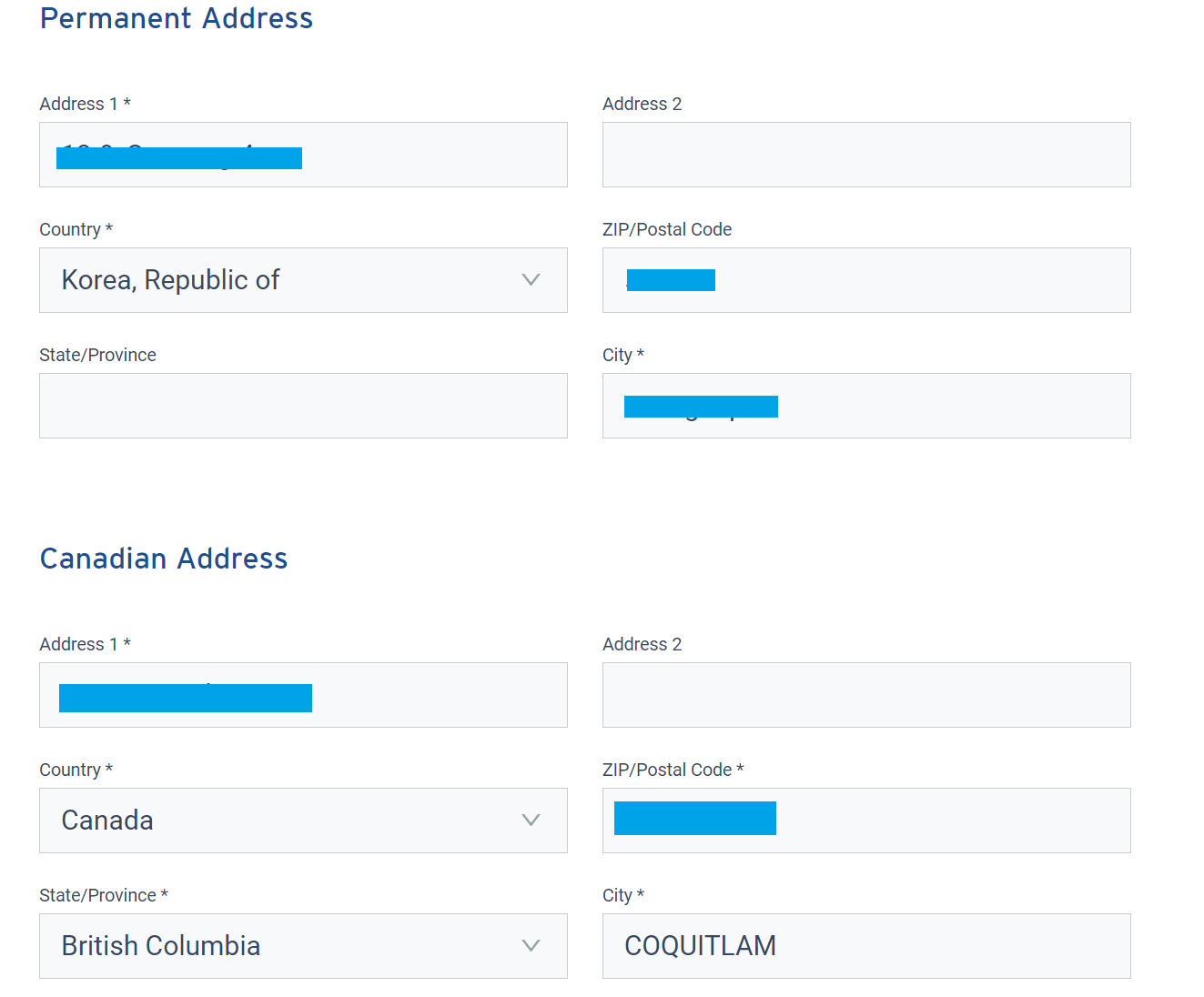Click the chevron arrow beside British Columbia
The width and height of the screenshot is (1204, 997).
[531, 946]
